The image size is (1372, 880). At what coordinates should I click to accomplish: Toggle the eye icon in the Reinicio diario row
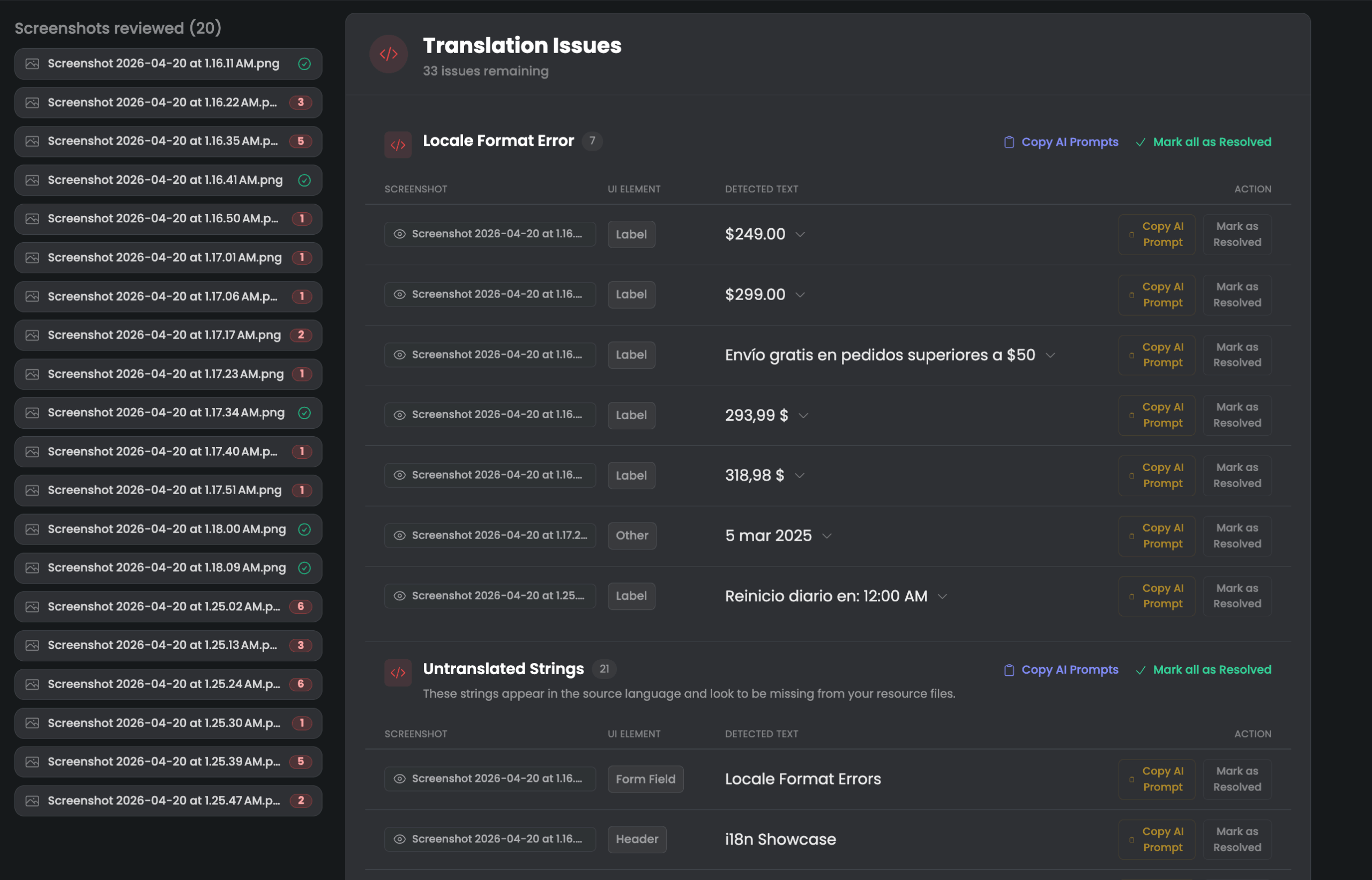(399, 596)
